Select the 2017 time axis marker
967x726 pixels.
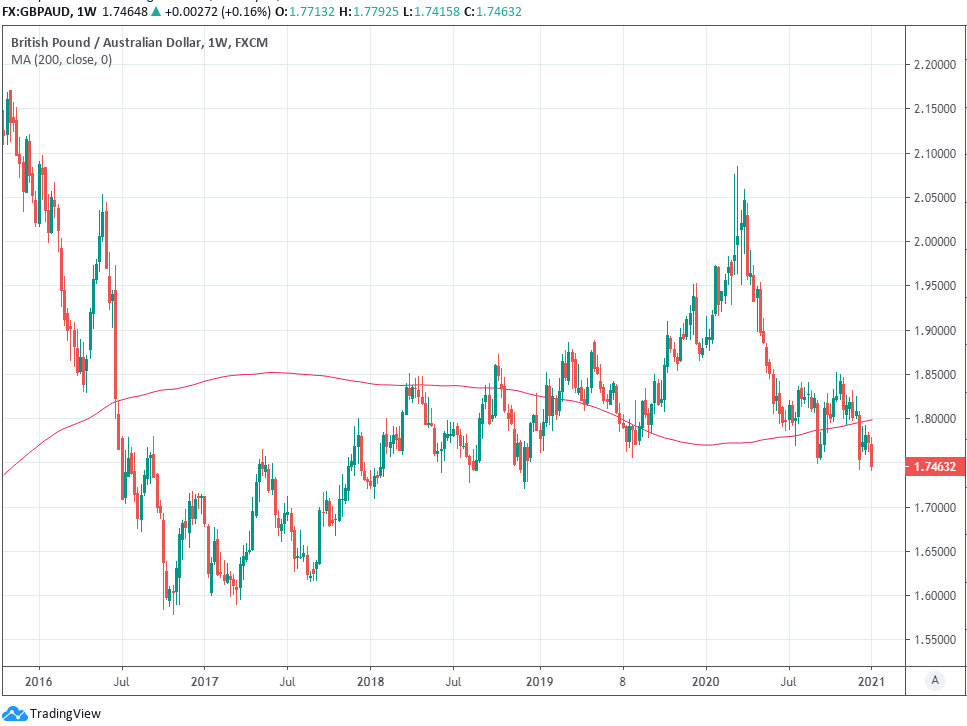pyautogui.click(x=203, y=681)
